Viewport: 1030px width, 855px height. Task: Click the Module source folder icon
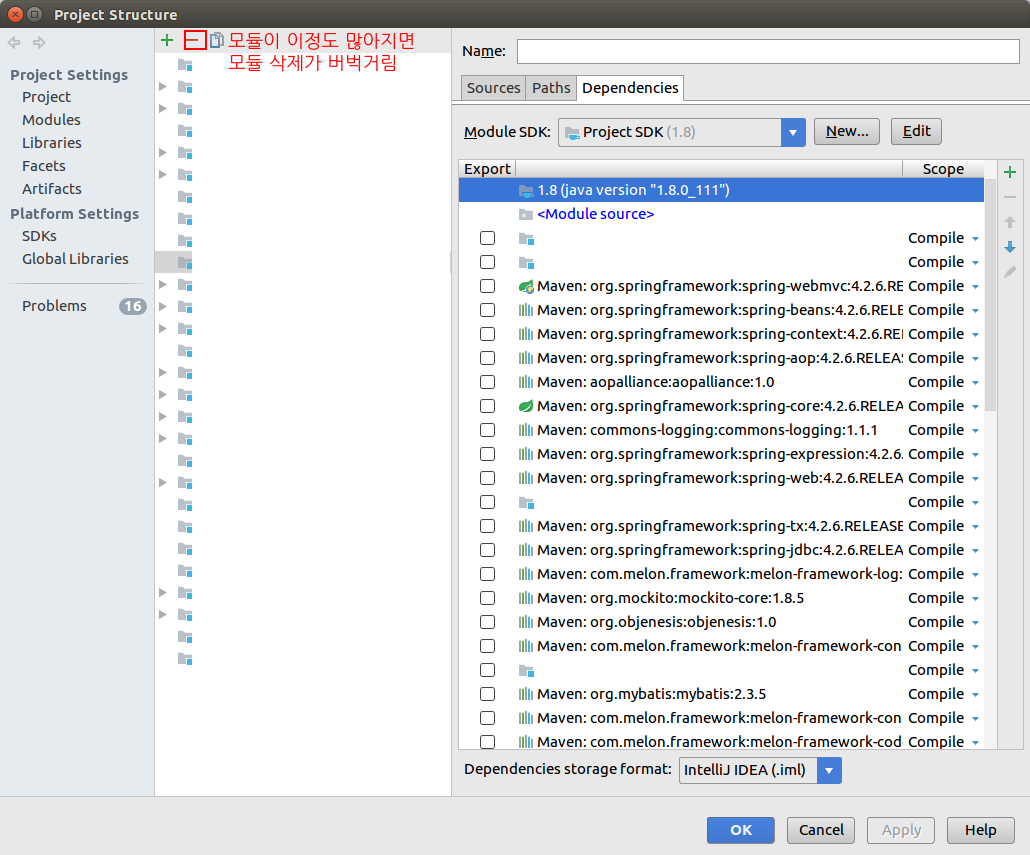tap(526, 214)
